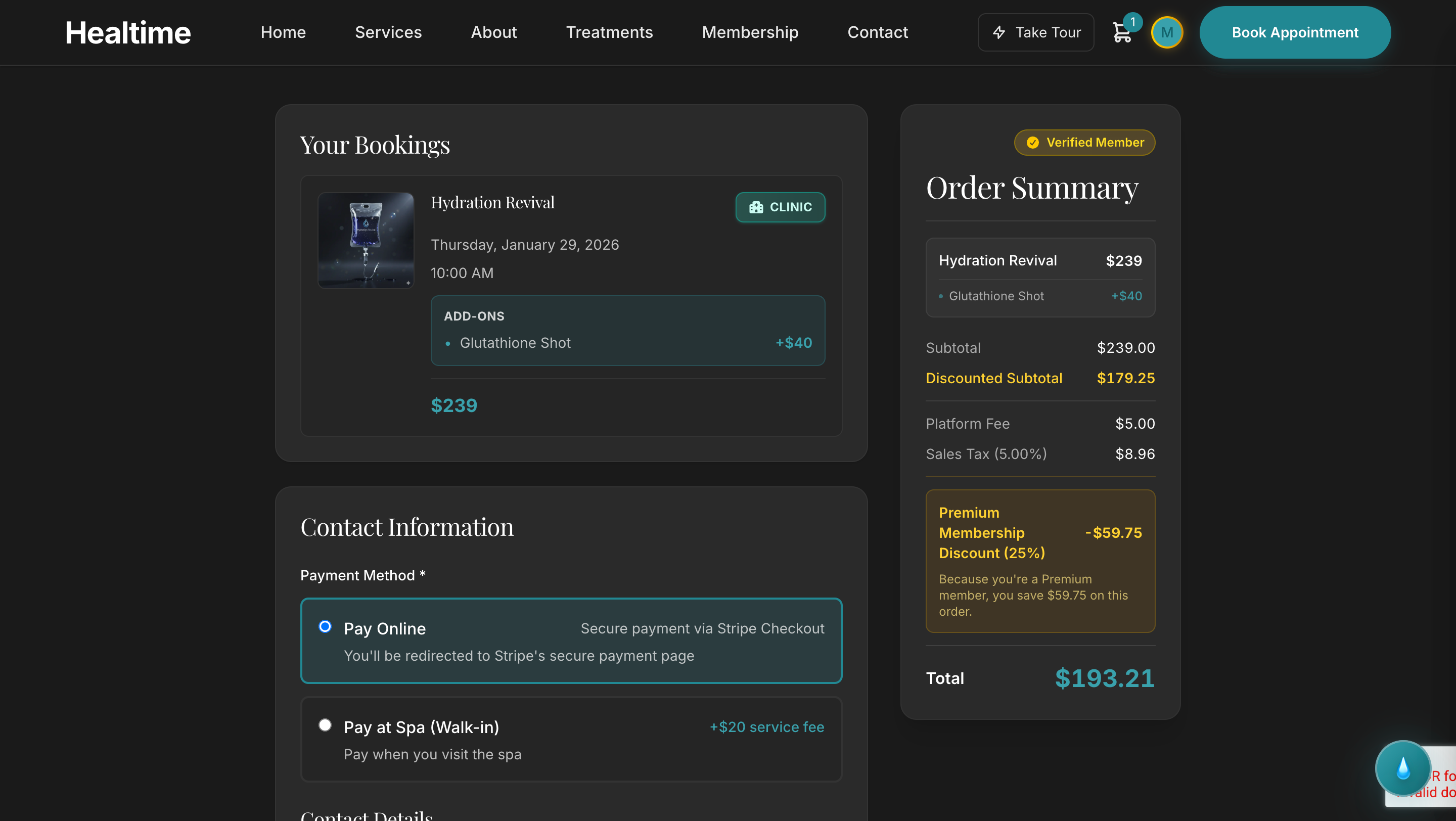Open the Contact page
The image size is (1456, 821).
pos(877,32)
